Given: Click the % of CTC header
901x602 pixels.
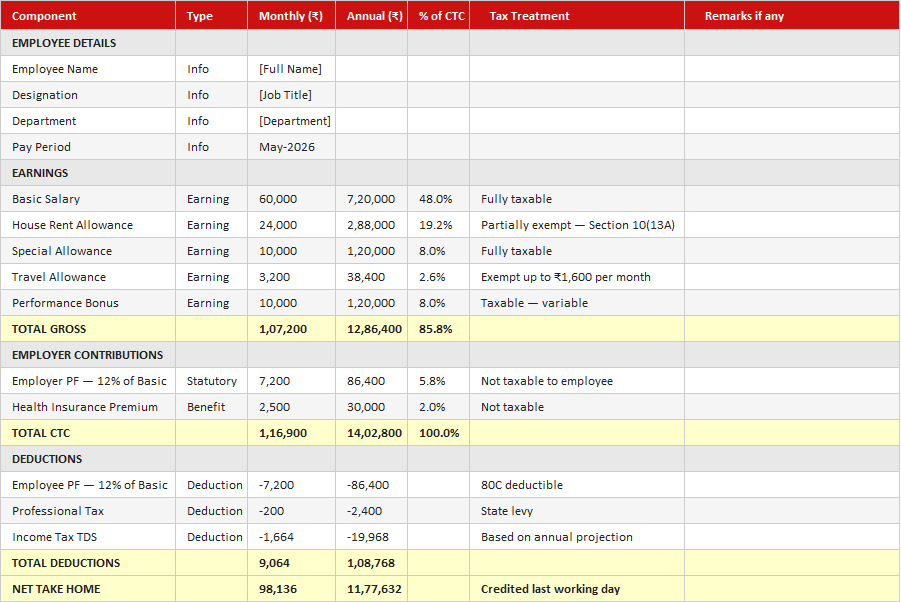Looking at the screenshot, I should (x=438, y=16).
